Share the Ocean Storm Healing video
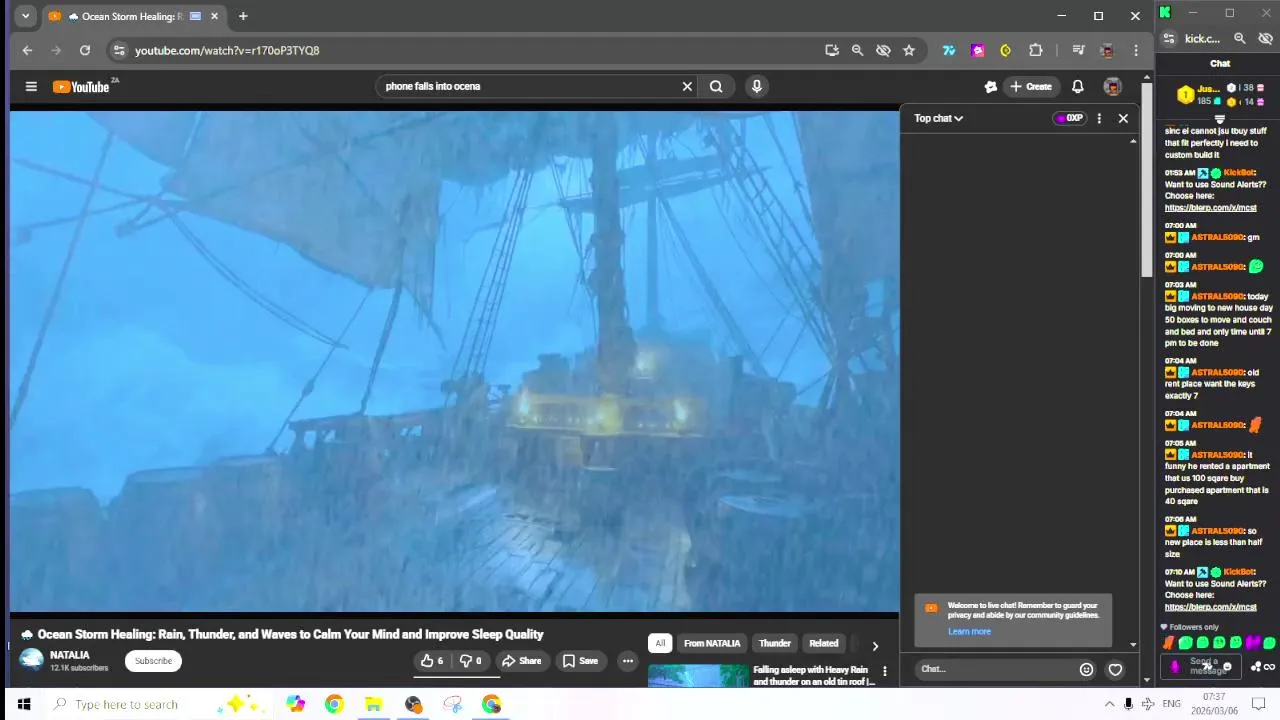The height and width of the screenshot is (720, 1280). (521, 661)
